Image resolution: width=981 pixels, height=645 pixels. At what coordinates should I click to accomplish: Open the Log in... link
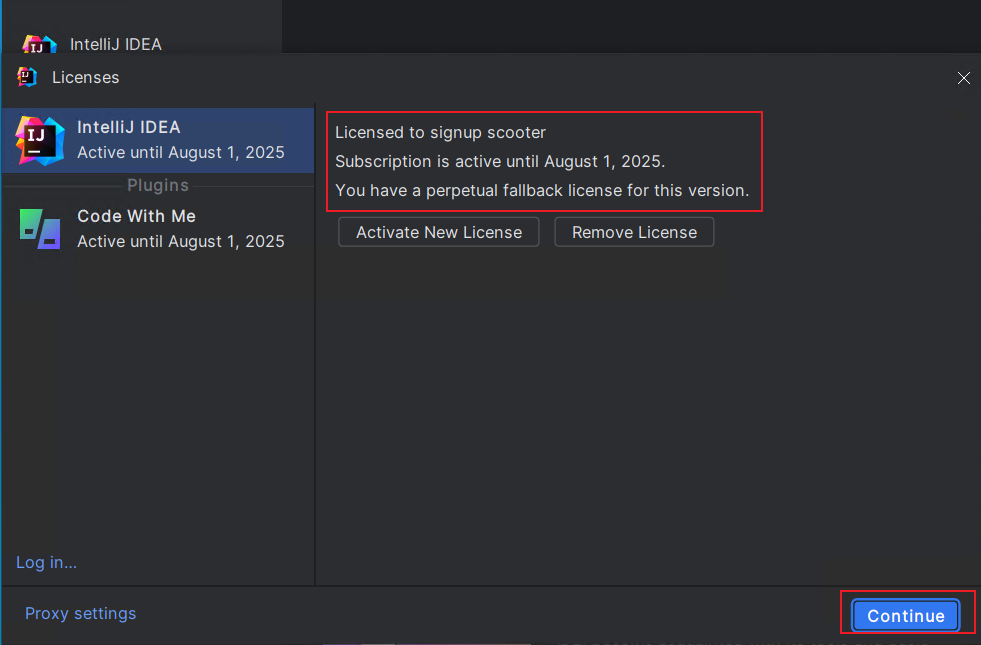point(46,562)
